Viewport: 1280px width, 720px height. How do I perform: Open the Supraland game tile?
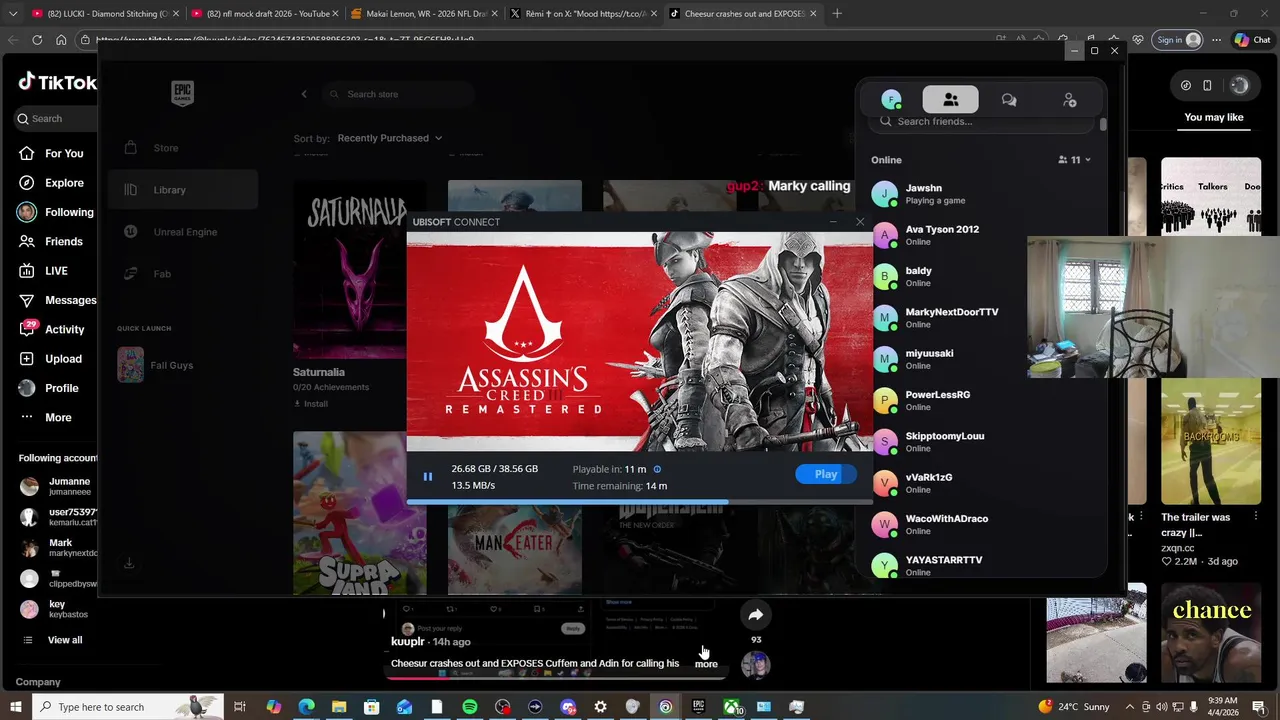coord(359,514)
